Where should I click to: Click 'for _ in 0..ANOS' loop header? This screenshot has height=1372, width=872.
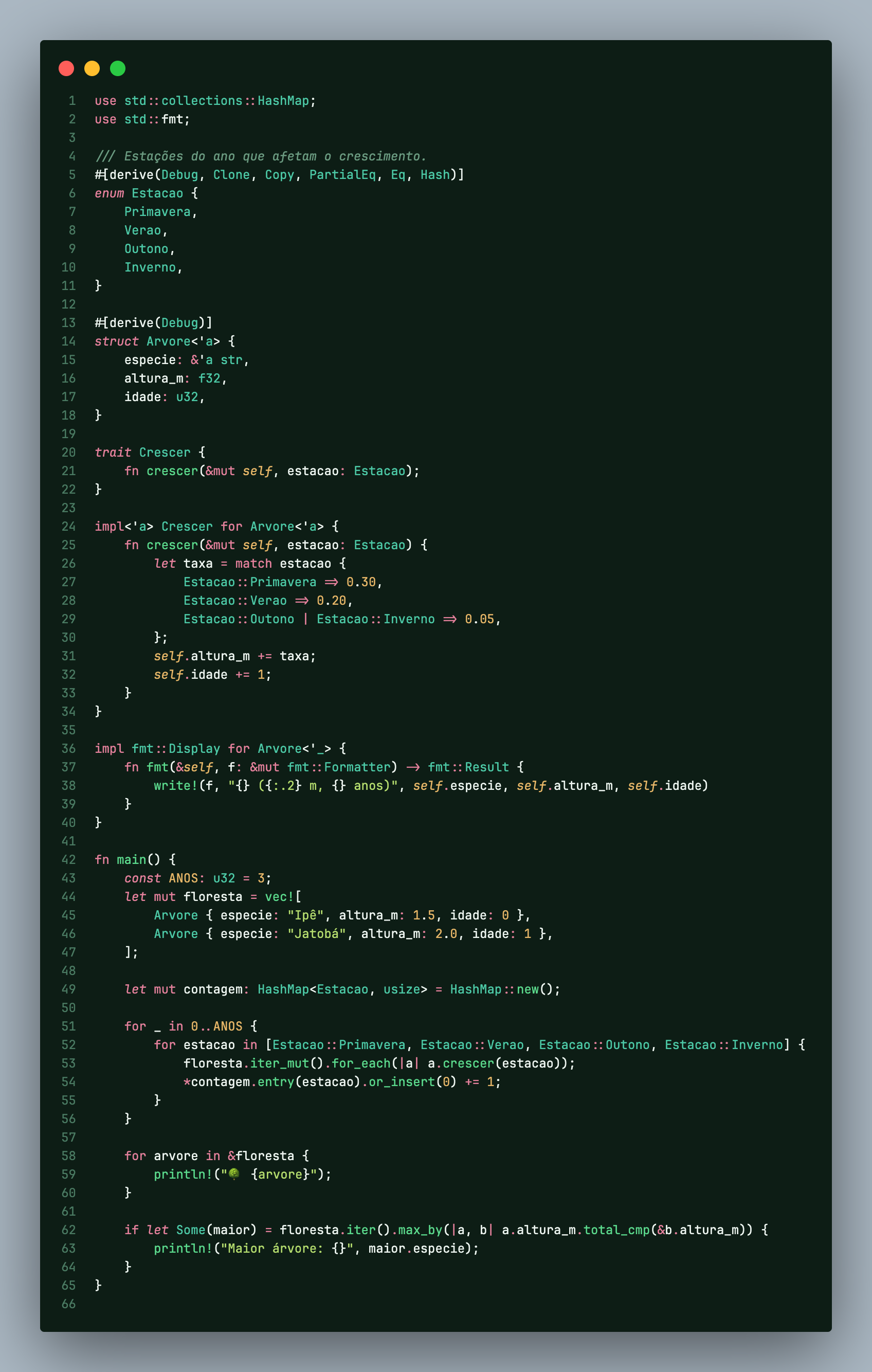pyautogui.click(x=183, y=1027)
